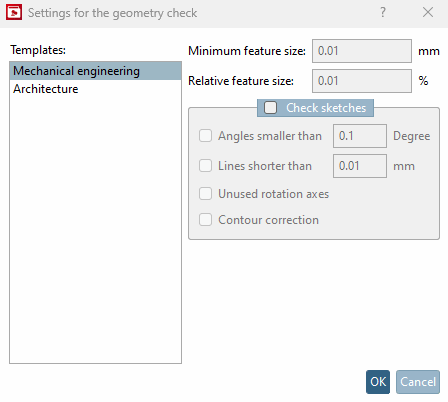Select the Mechanical engineering template
This screenshot has height=402, width=448.
pyautogui.click(x=95, y=71)
